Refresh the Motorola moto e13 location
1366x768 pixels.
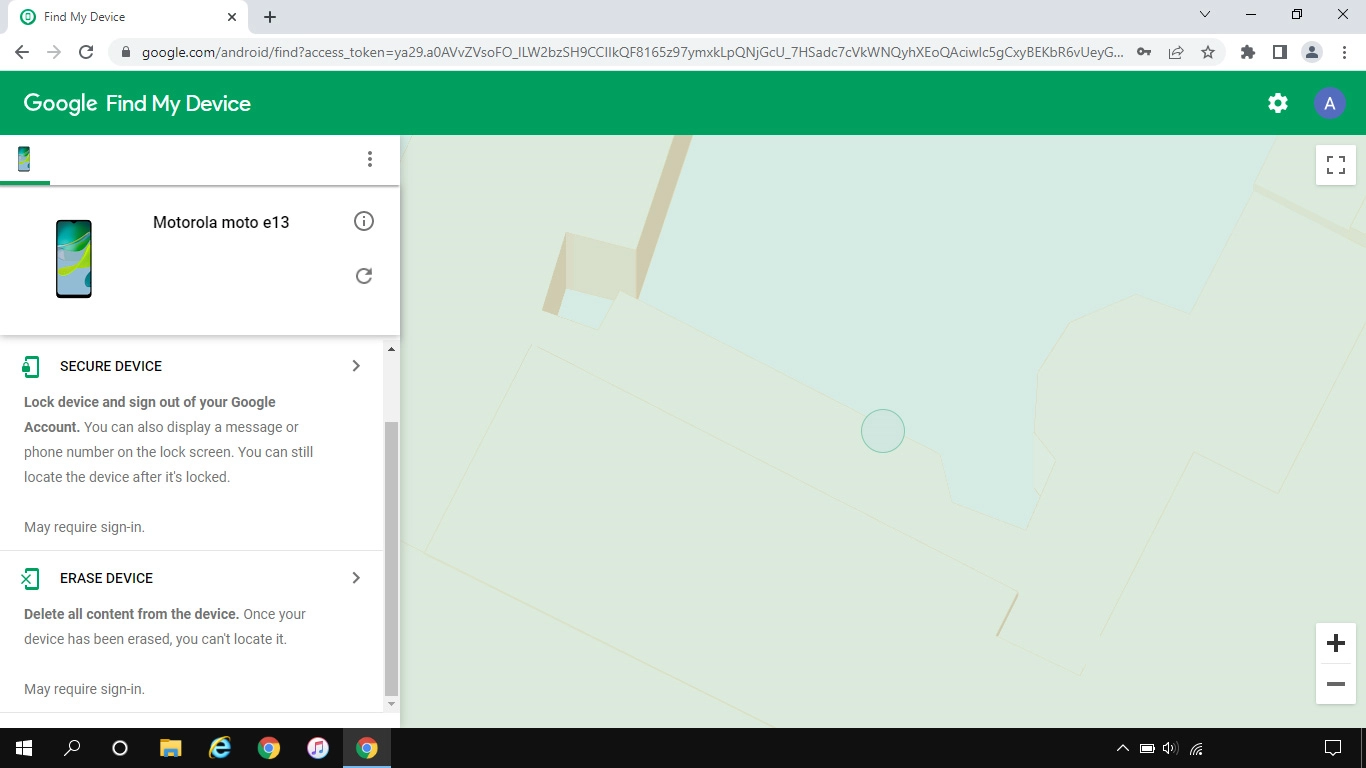tap(364, 275)
